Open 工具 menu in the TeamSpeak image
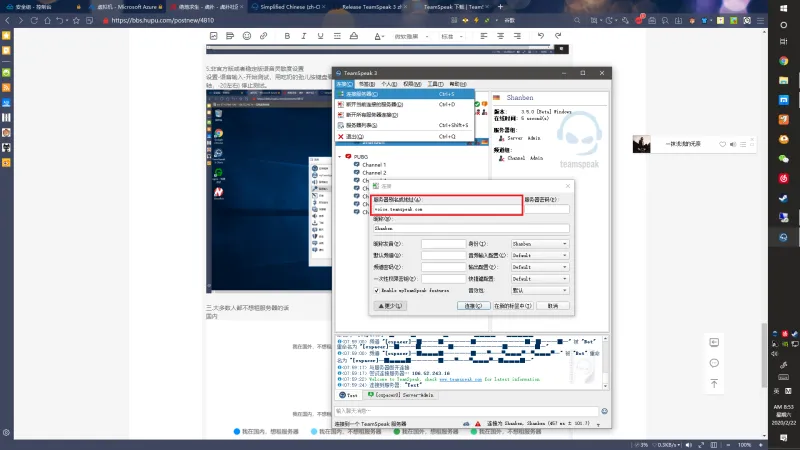Image resolution: width=800 pixels, height=450 pixels. pos(435,84)
